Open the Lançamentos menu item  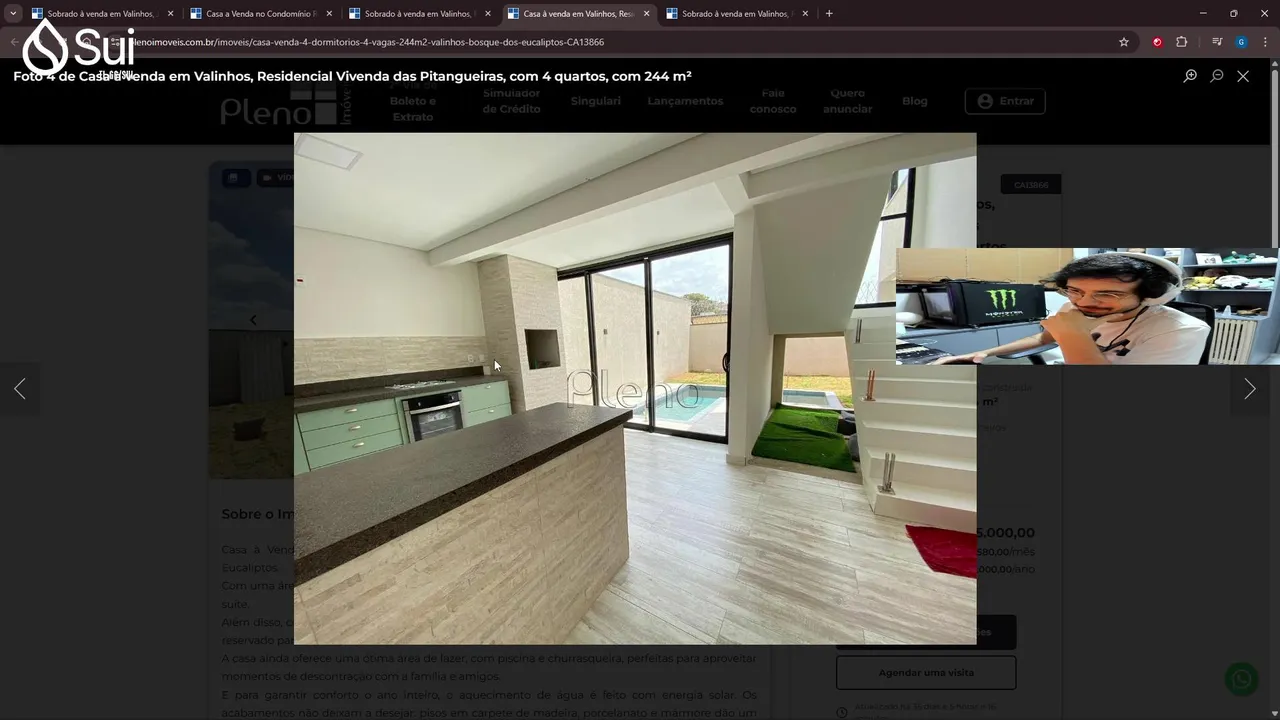(x=685, y=101)
